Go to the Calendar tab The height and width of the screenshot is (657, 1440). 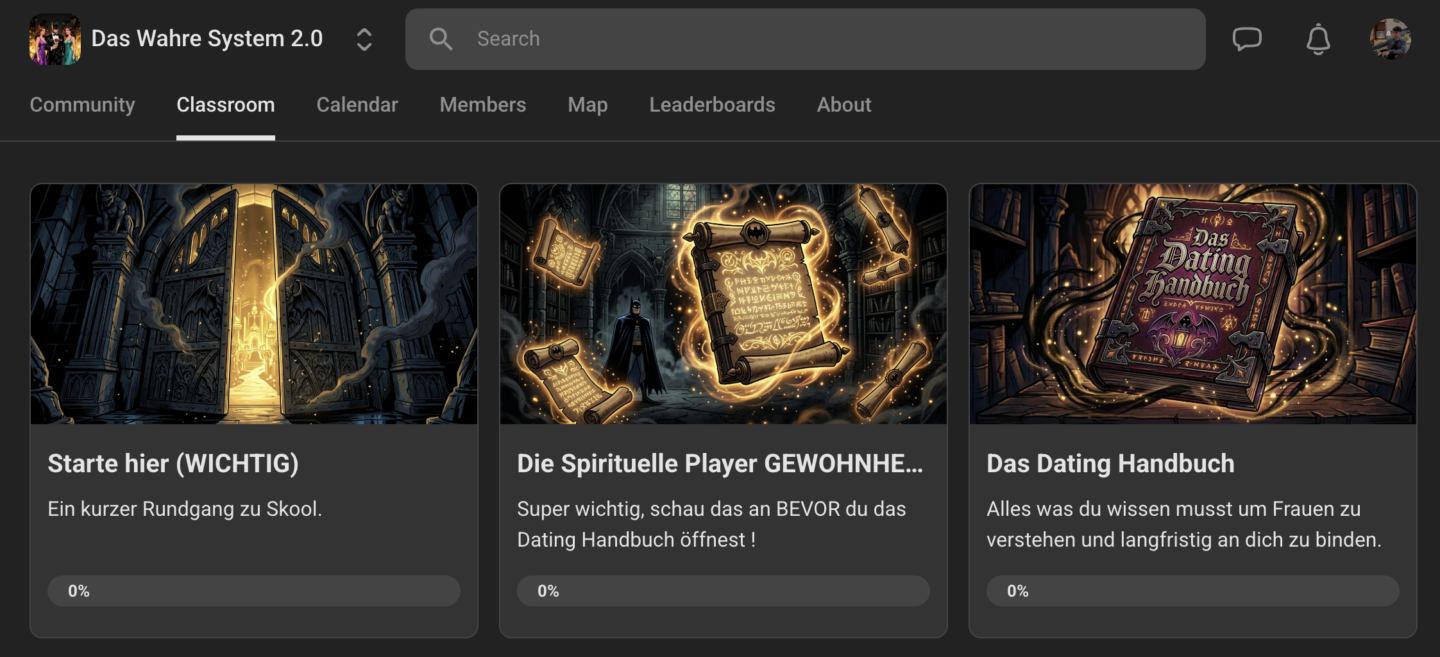point(357,105)
